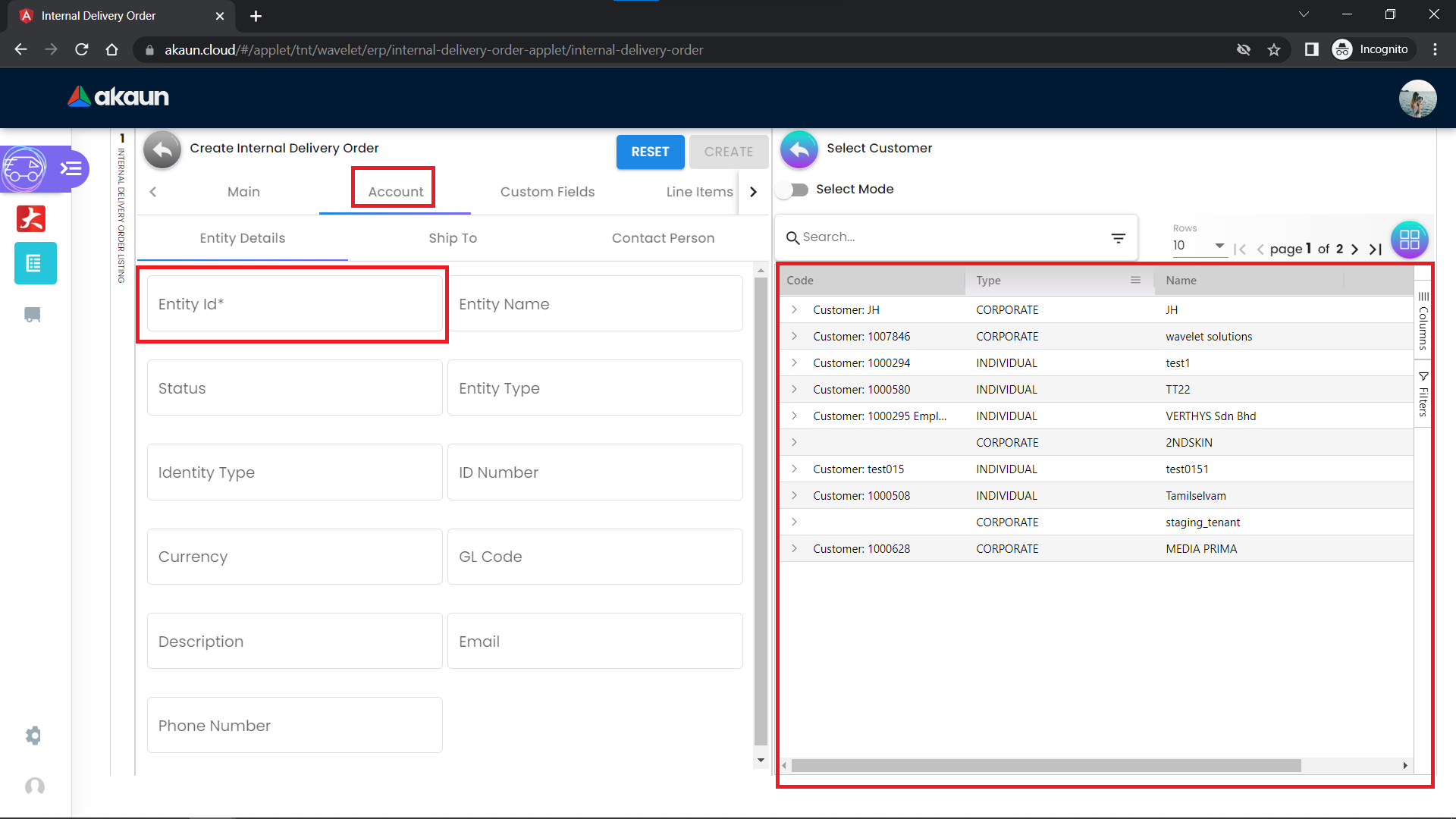Open the PDF-style red sidebar icon
Viewport: 1456px width, 819px height.
pos(31,218)
